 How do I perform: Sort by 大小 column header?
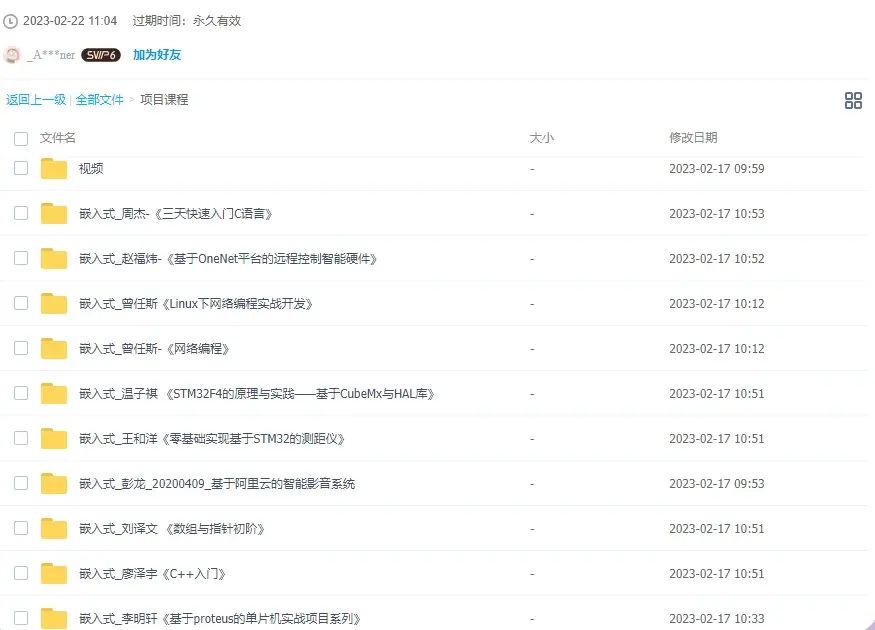click(541, 138)
